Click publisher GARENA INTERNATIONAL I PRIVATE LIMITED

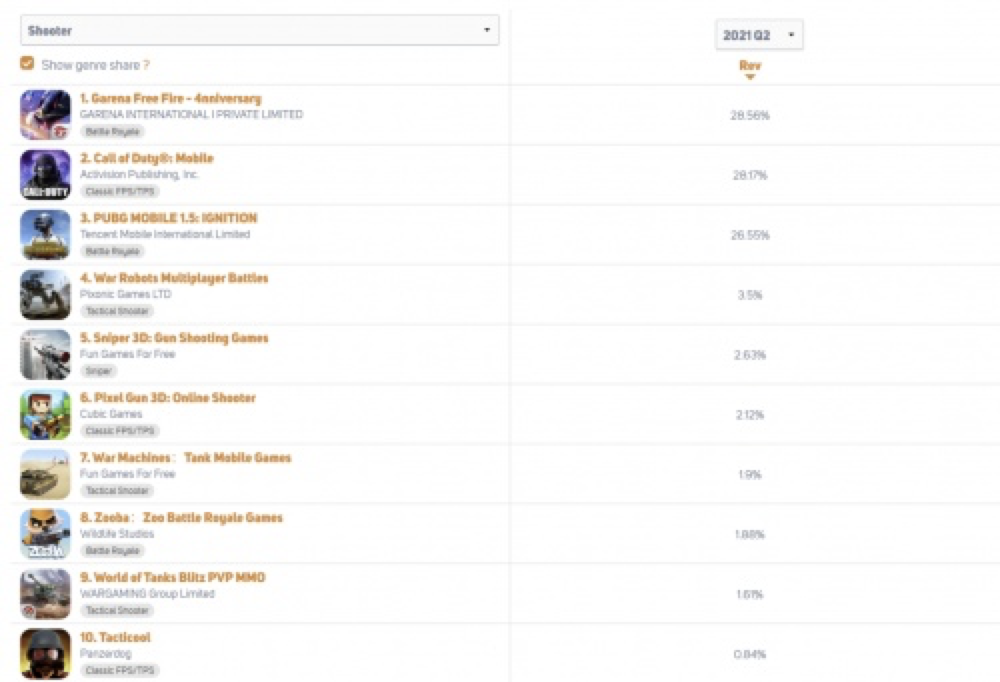click(191, 114)
